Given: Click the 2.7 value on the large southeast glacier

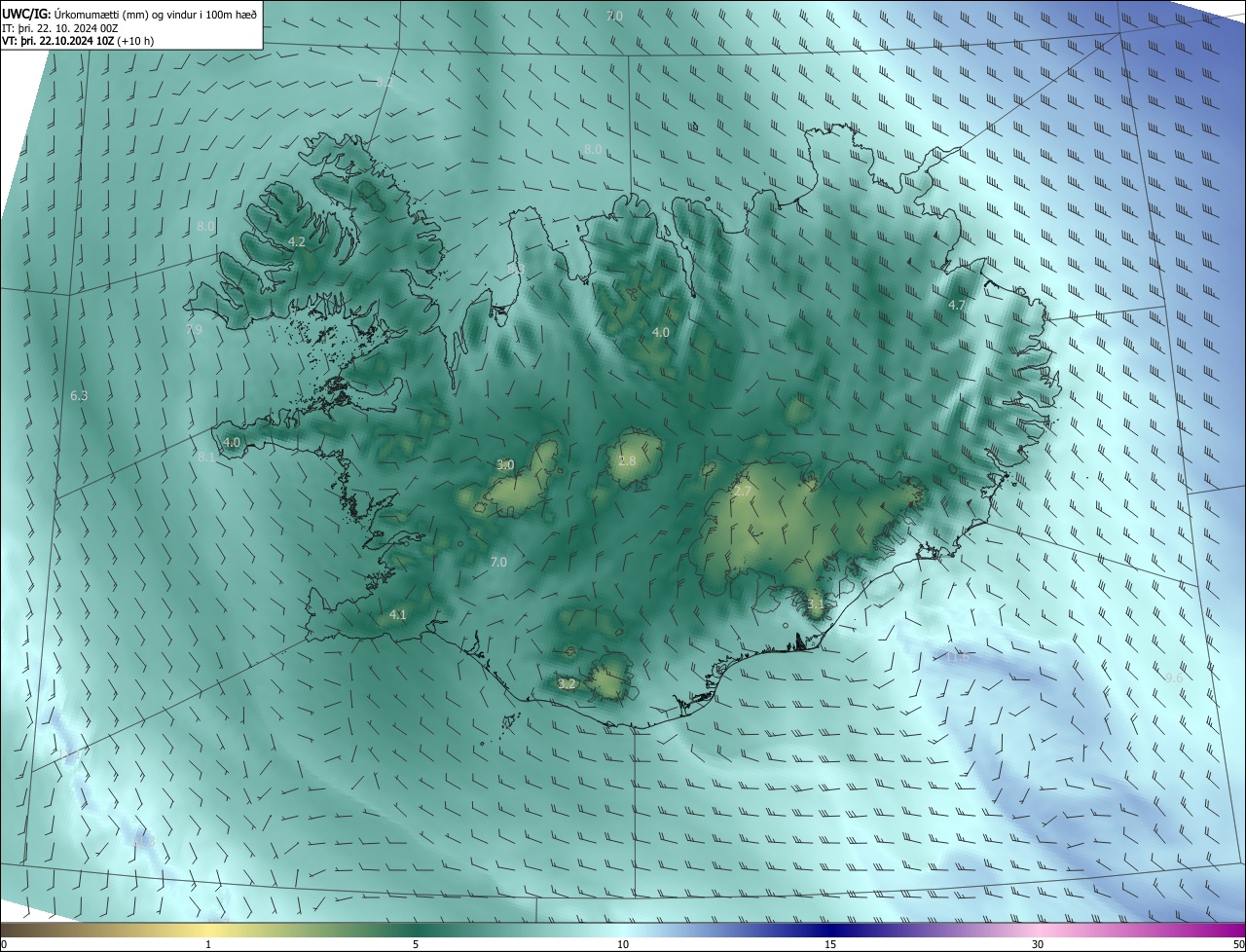Looking at the screenshot, I should click(x=742, y=492).
